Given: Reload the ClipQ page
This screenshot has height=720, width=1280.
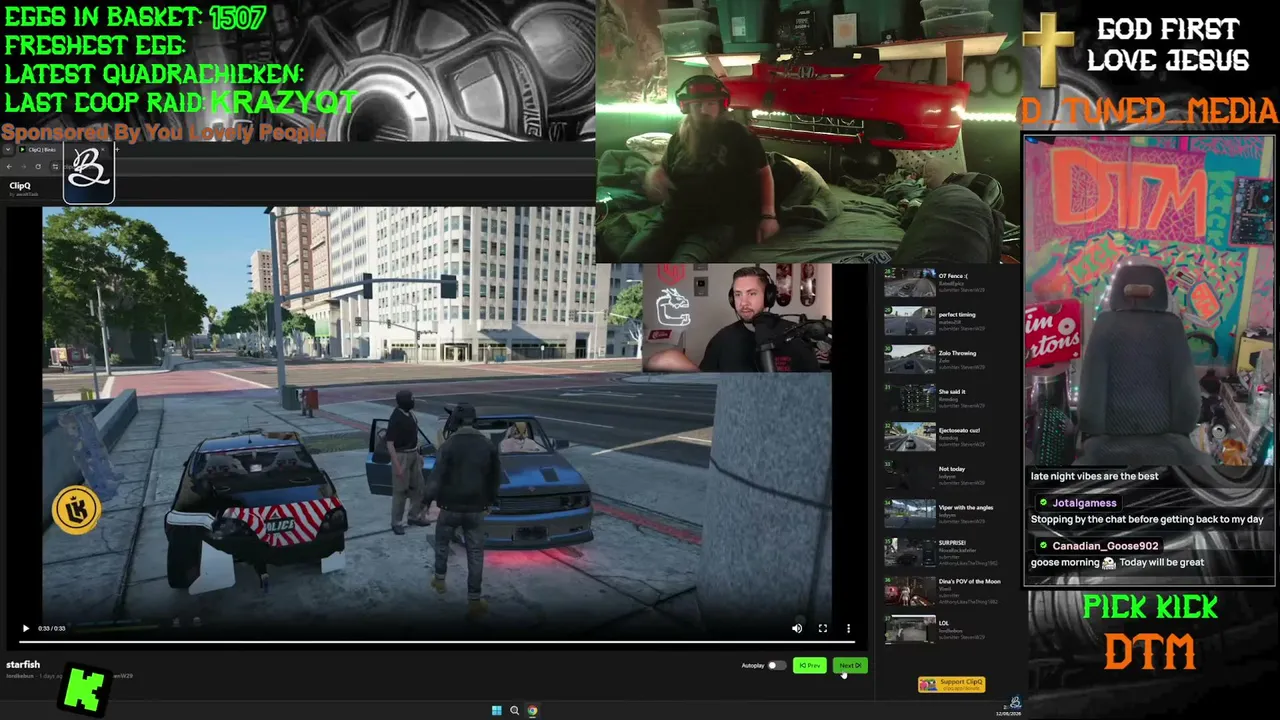Looking at the screenshot, I should point(38,166).
